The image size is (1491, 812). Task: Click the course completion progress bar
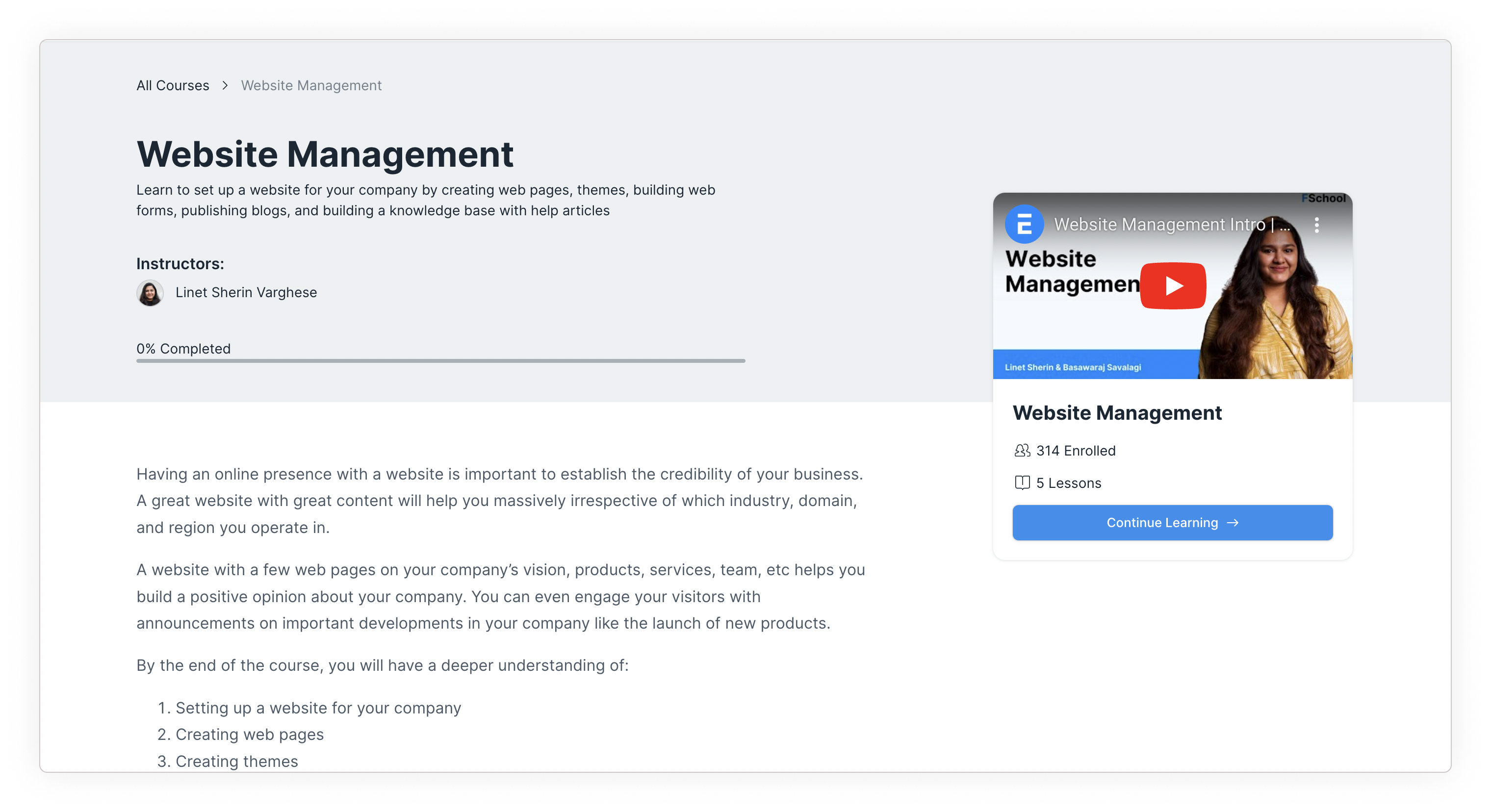pyautogui.click(x=440, y=360)
